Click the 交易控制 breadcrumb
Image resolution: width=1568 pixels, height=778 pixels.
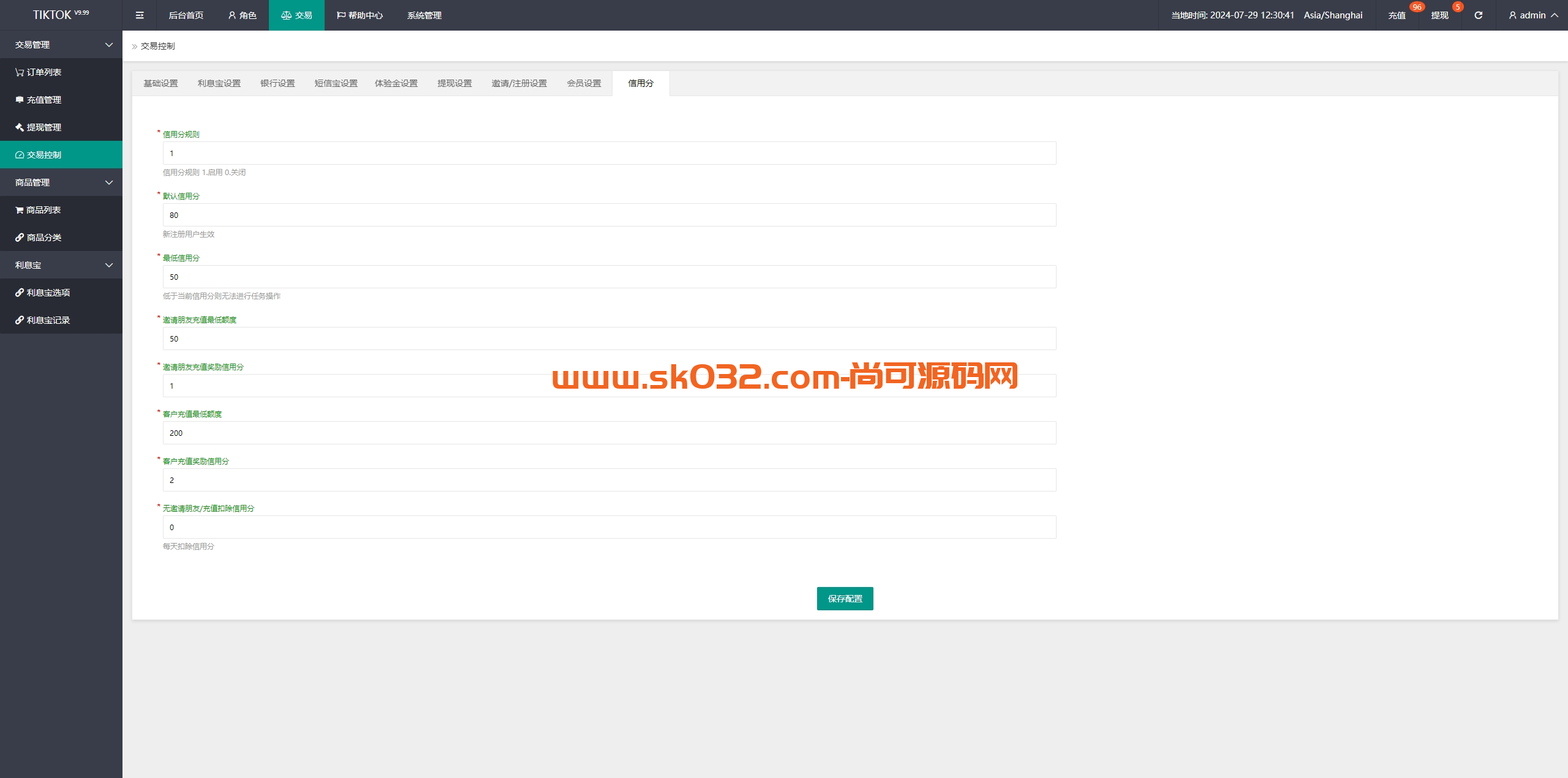tap(157, 46)
